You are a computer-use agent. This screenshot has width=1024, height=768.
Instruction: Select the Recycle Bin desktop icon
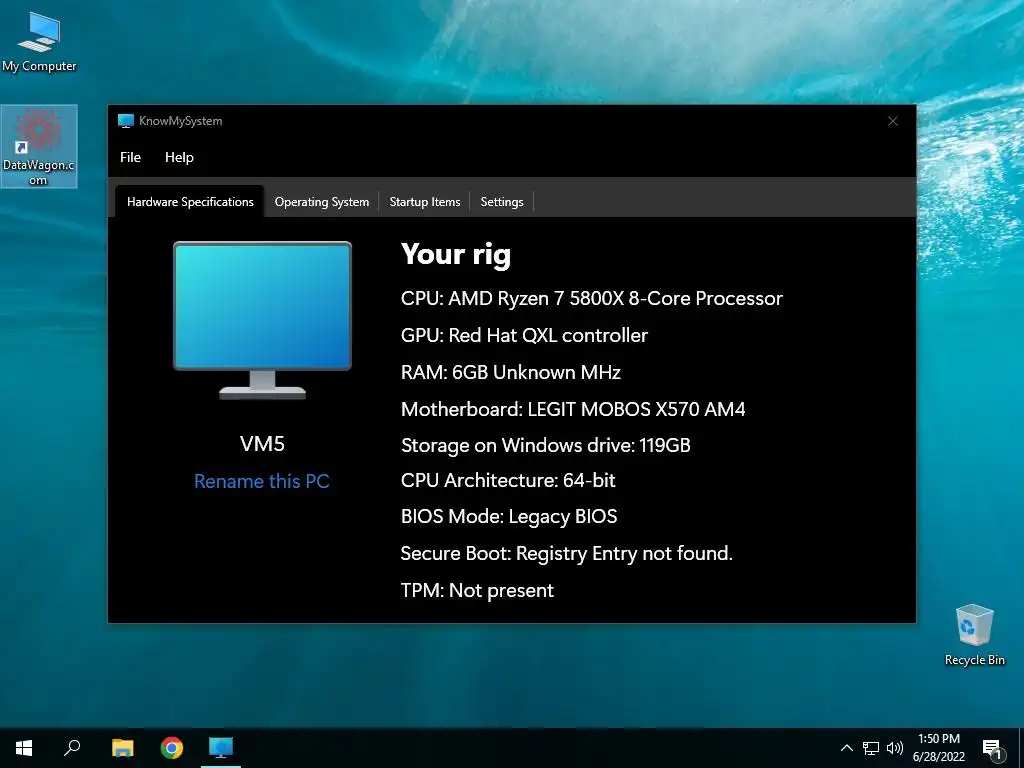tap(974, 635)
